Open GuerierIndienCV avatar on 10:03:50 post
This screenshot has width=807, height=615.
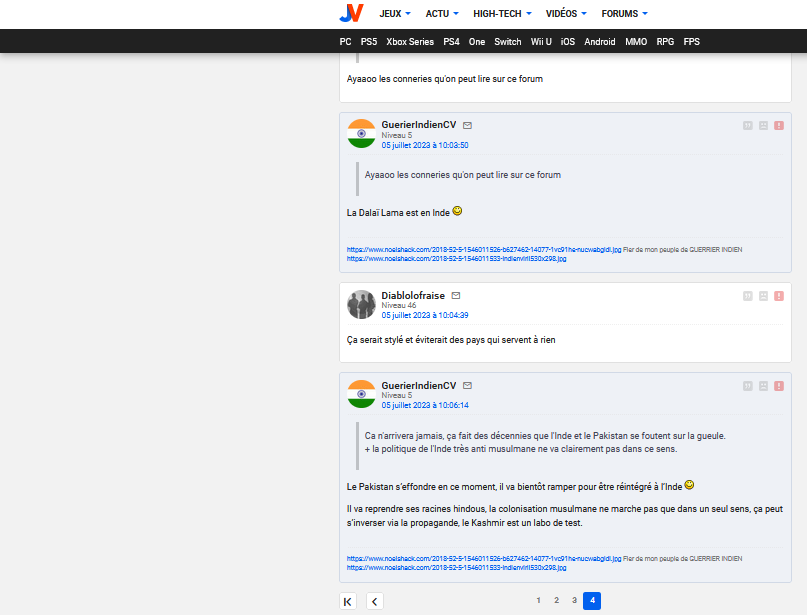coord(361,134)
